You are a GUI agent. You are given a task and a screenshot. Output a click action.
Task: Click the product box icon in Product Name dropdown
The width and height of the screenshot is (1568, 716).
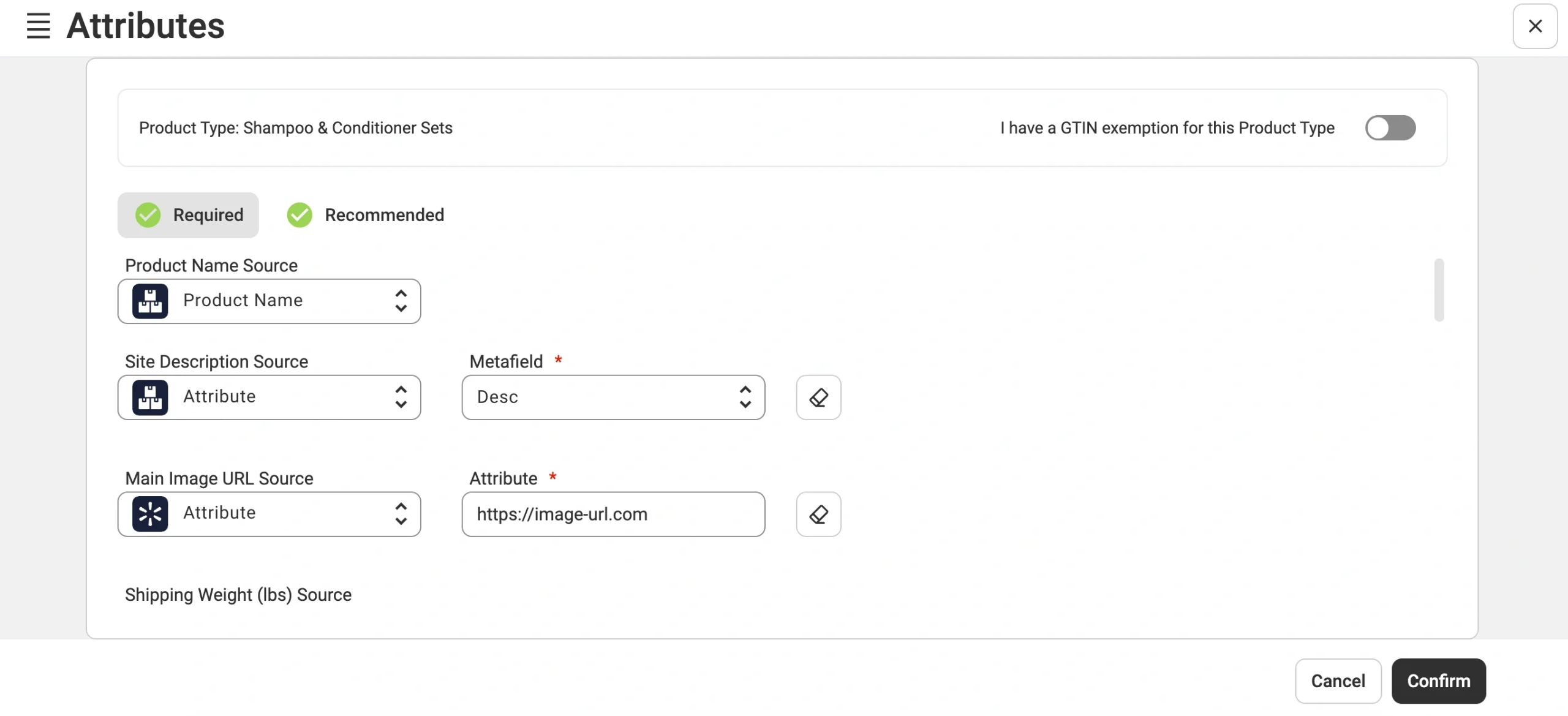(x=150, y=301)
